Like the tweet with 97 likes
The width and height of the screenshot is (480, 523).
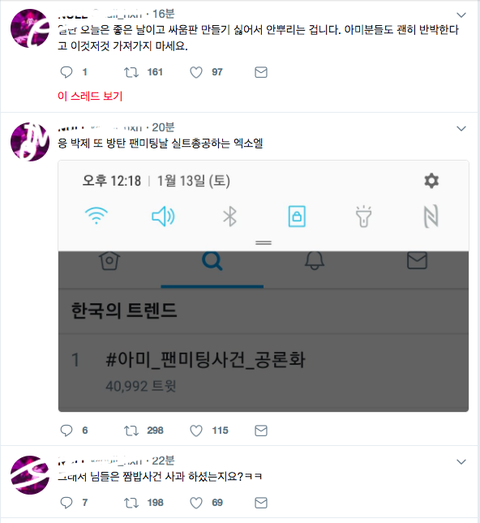click(x=196, y=72)
